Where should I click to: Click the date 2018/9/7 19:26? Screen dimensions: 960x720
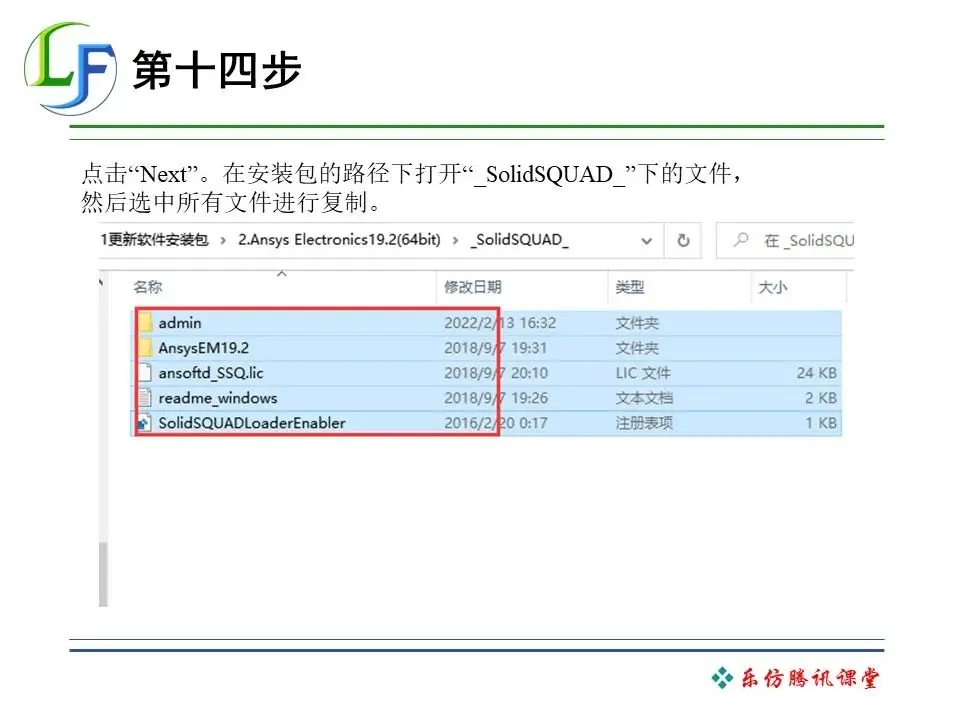495,398
